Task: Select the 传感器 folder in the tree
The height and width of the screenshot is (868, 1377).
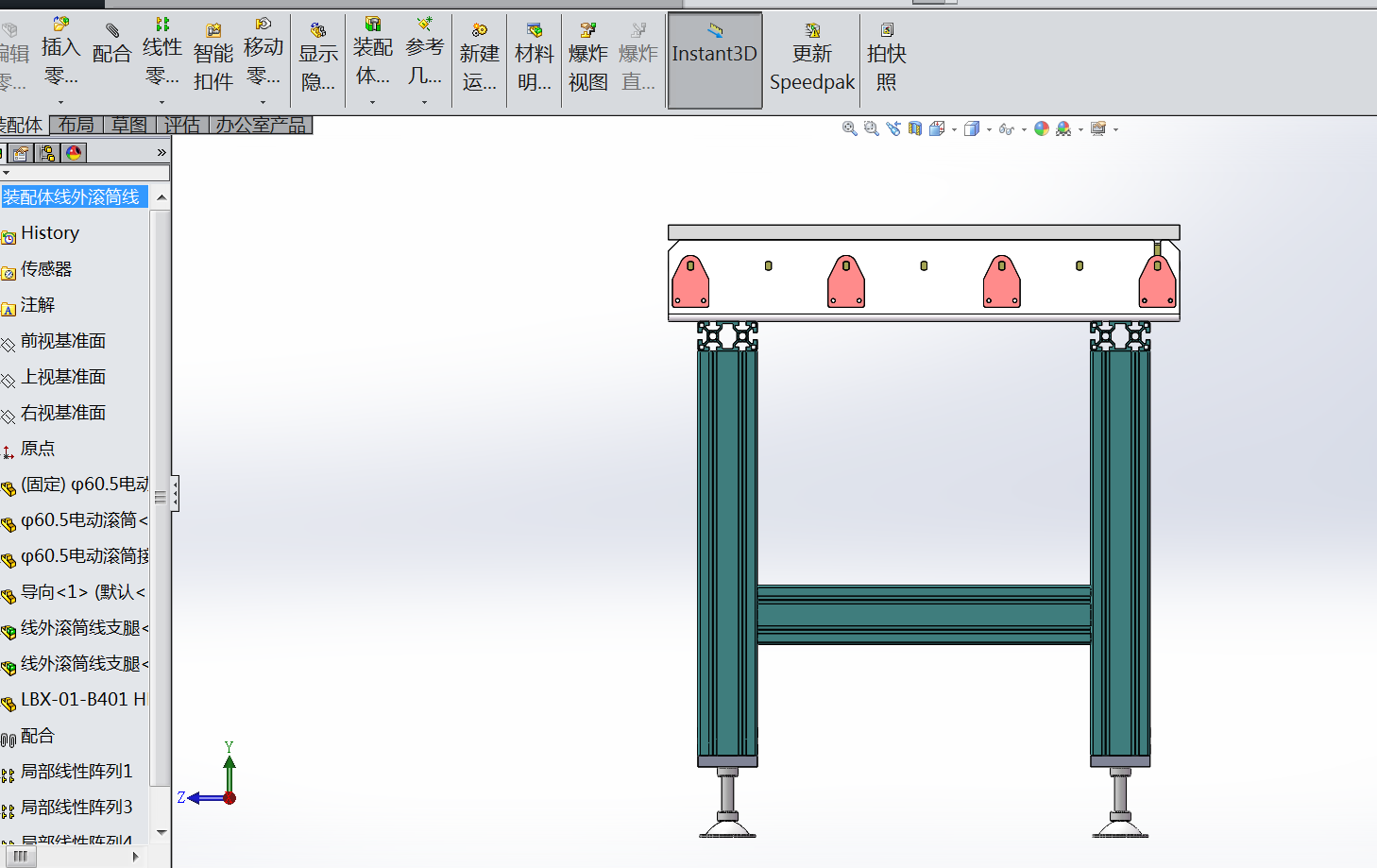Action: pos(46,268)
